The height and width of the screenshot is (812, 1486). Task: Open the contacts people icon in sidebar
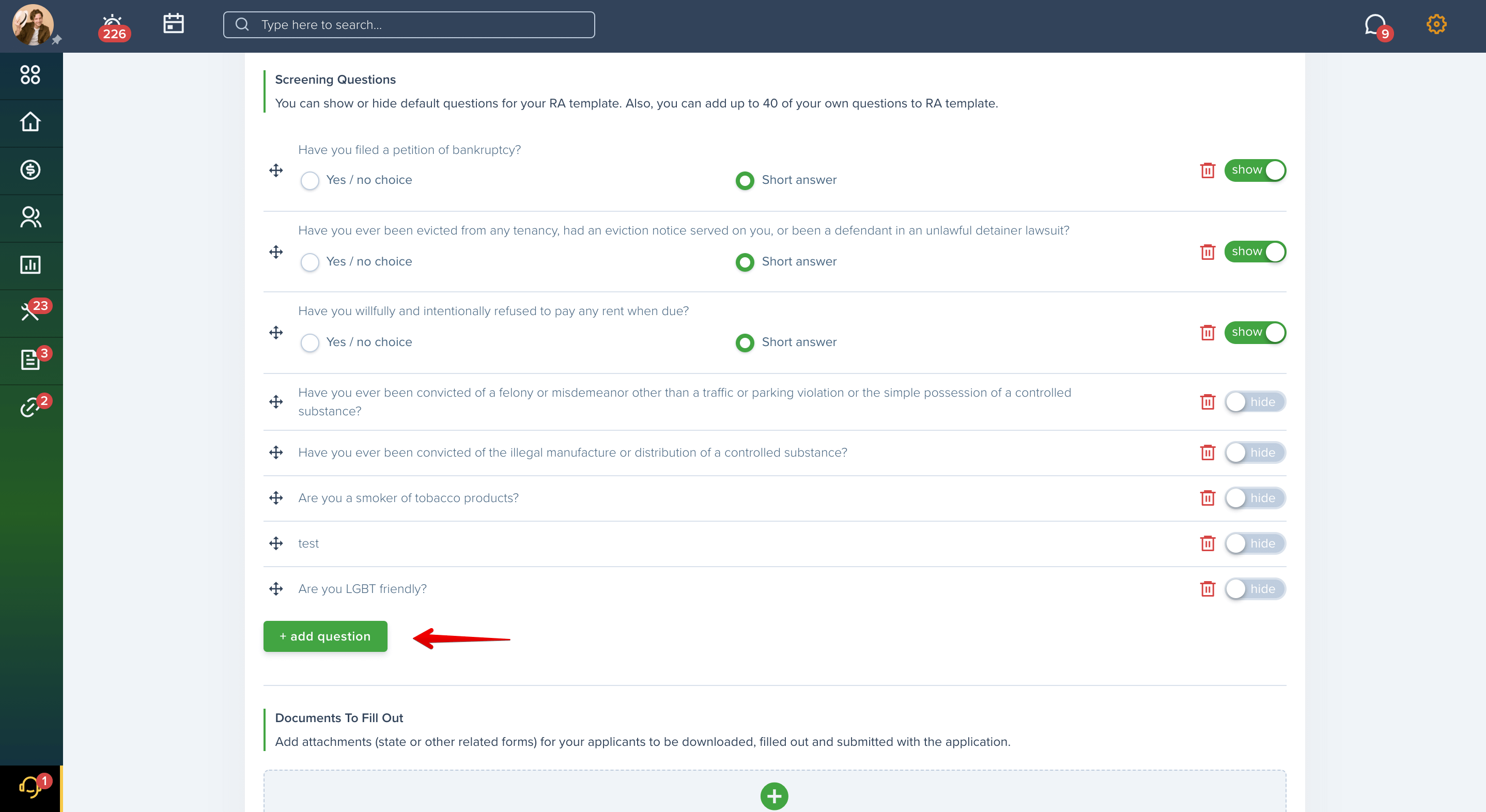[x=30, y=217]
